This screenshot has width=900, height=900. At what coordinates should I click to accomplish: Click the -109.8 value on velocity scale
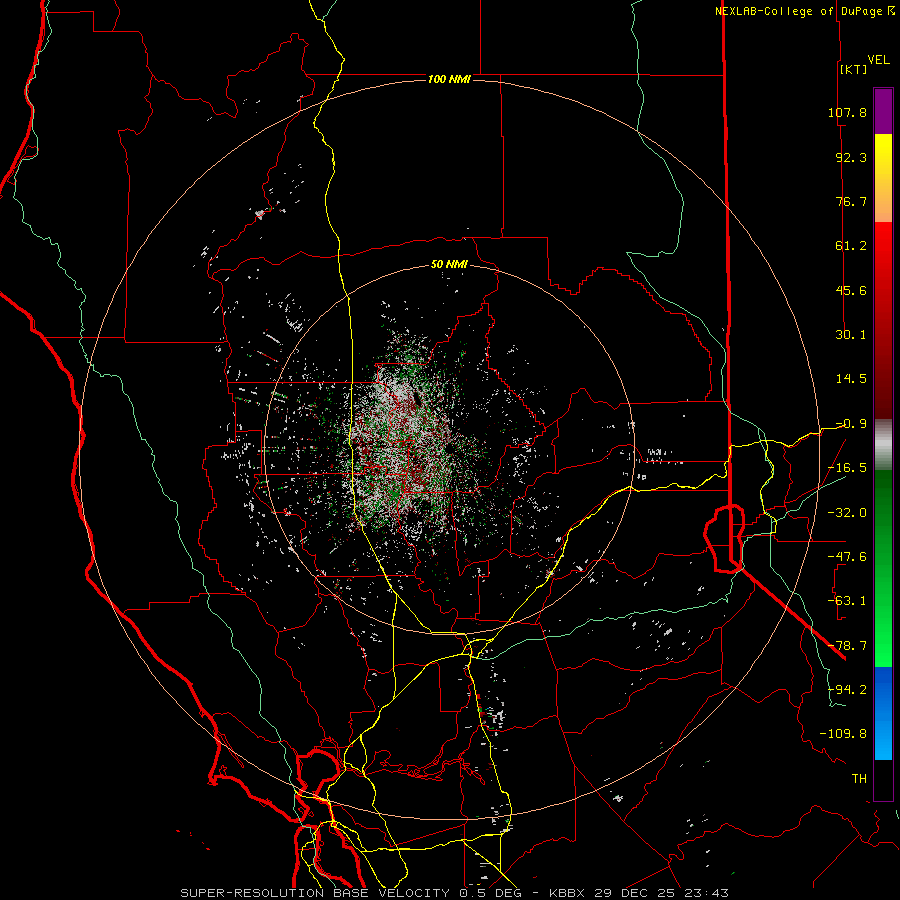click(x=843, y=734)
